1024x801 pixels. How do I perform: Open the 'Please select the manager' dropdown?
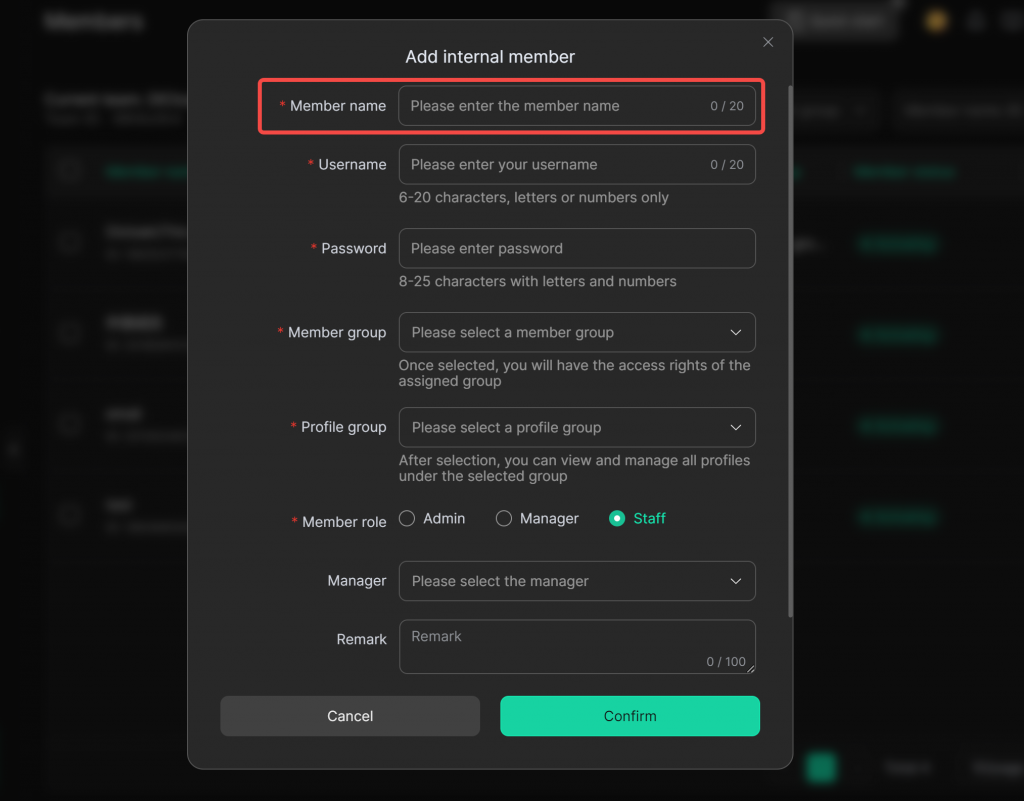coord(576,581)
